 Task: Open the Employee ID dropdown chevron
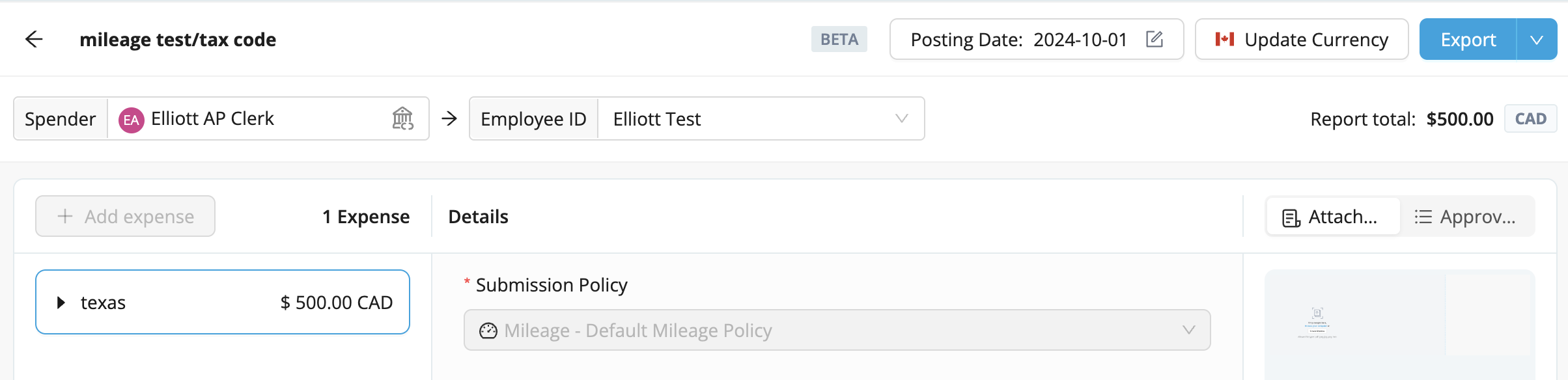[x=901, y=118]
